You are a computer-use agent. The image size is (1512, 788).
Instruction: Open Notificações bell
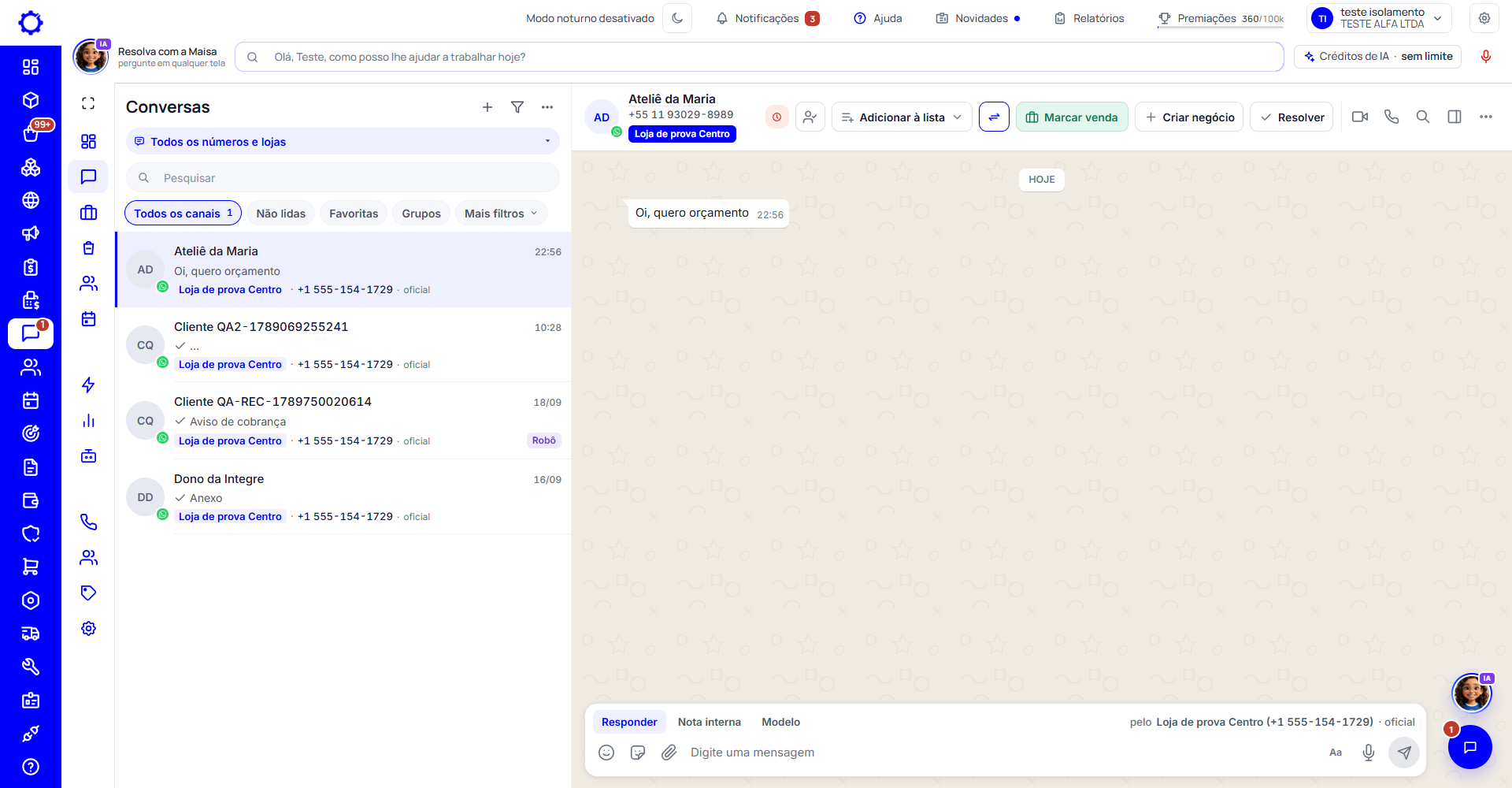[x=767, y=18]
